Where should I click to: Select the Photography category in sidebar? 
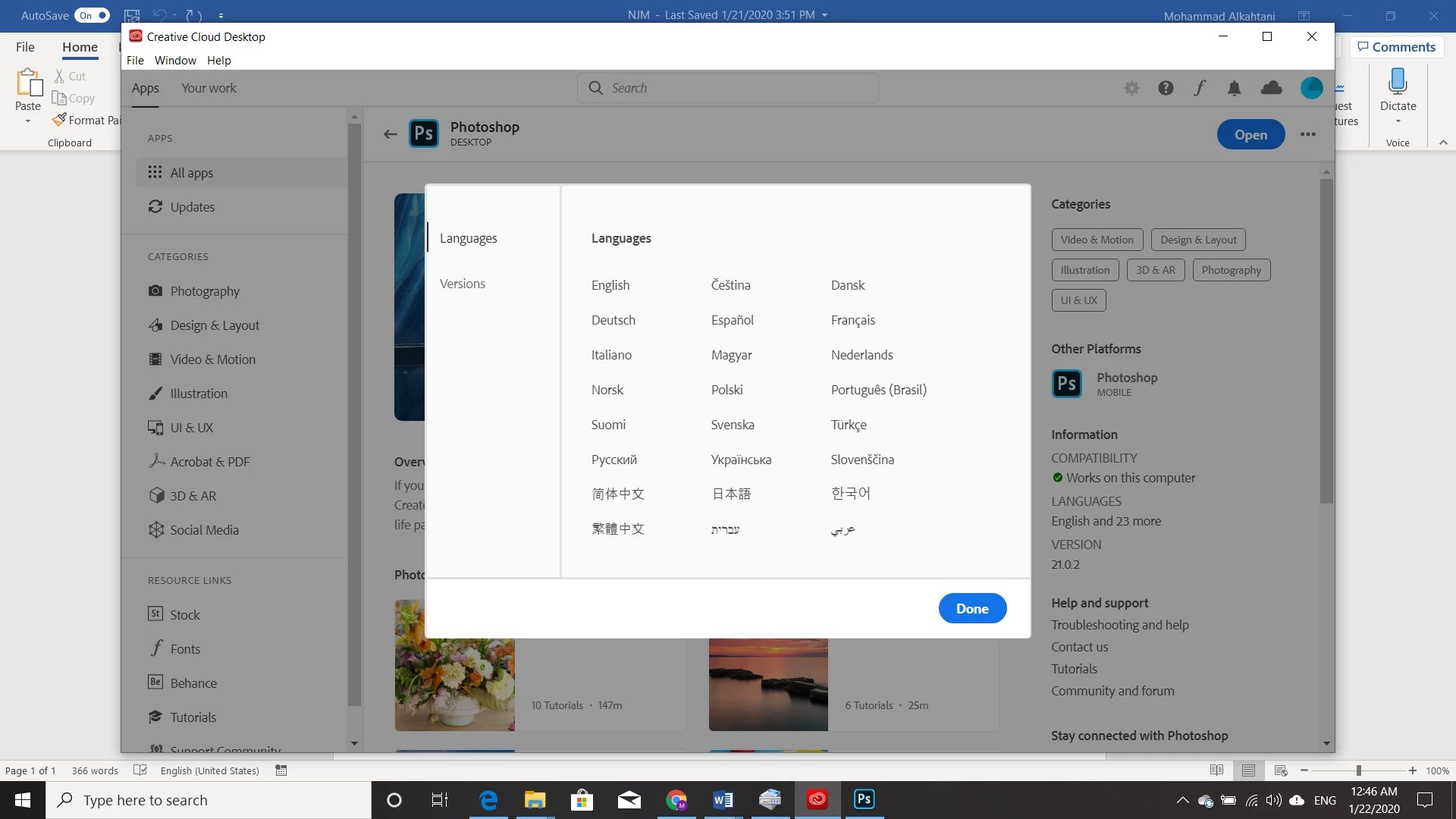point(205,291)
